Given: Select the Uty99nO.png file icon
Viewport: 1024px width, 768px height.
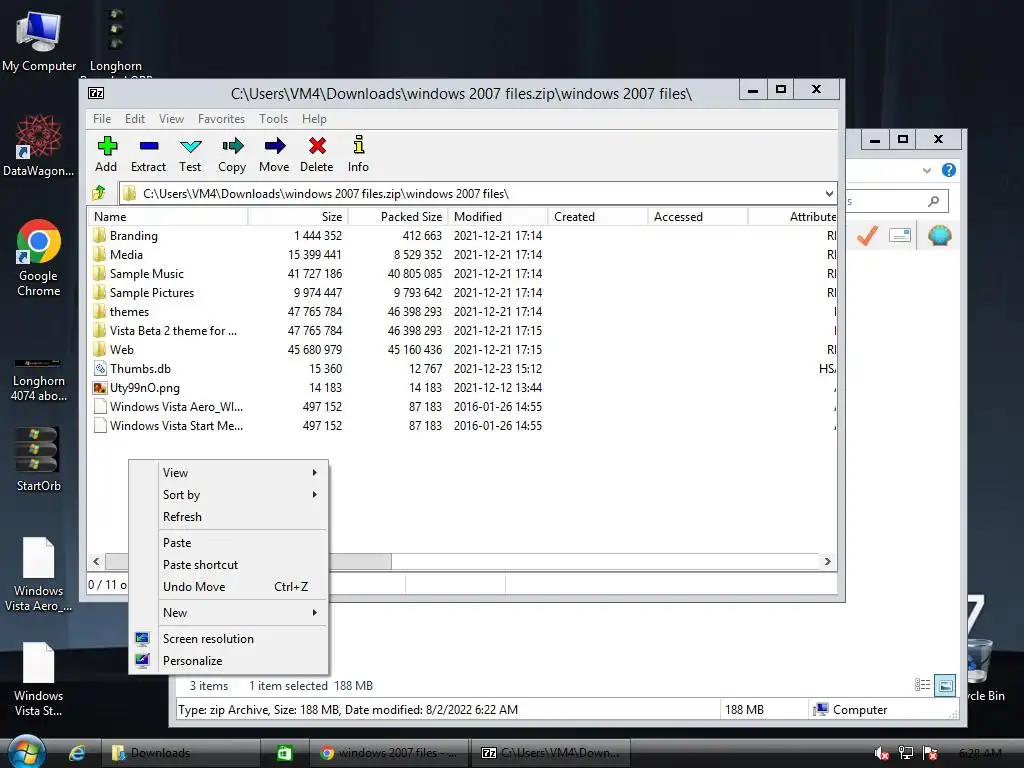Looking at the screenshot, I should (x=100, y=388).
